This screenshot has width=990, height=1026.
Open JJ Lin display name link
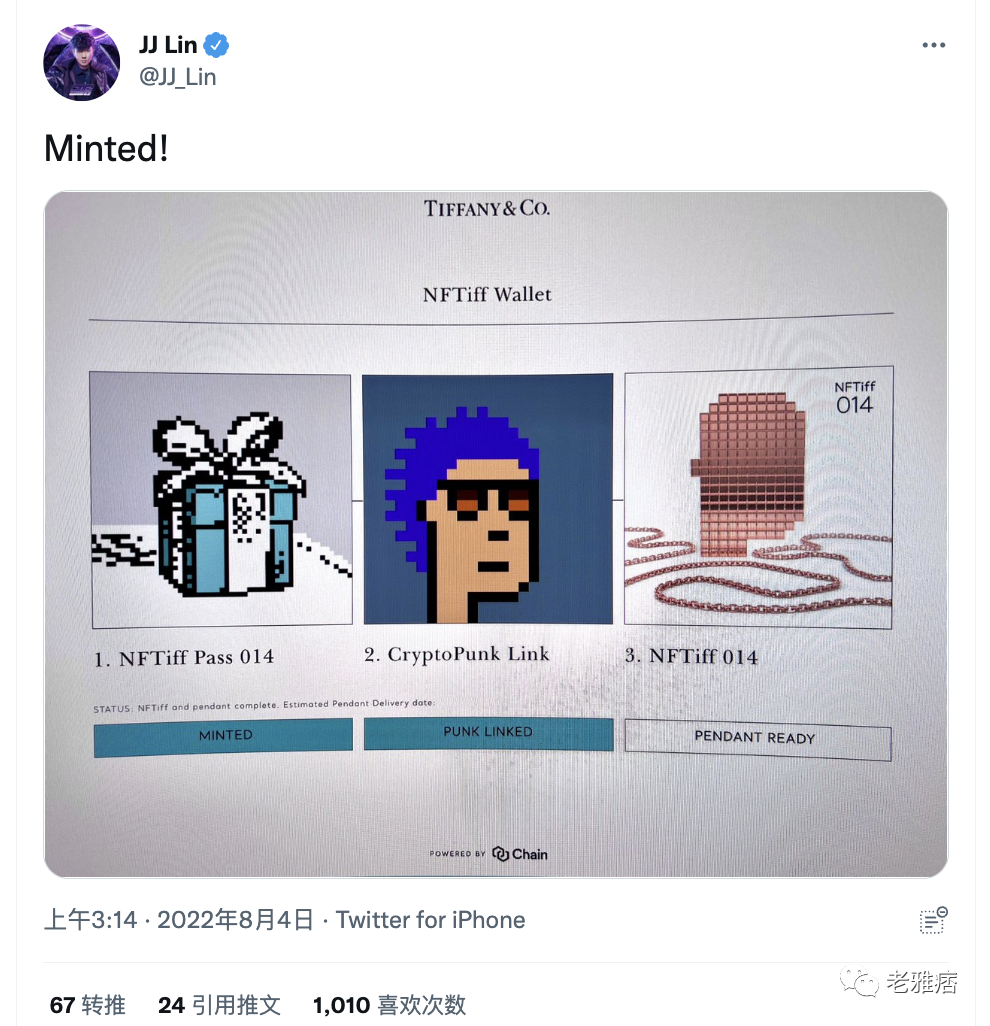(x=168, y=45)
